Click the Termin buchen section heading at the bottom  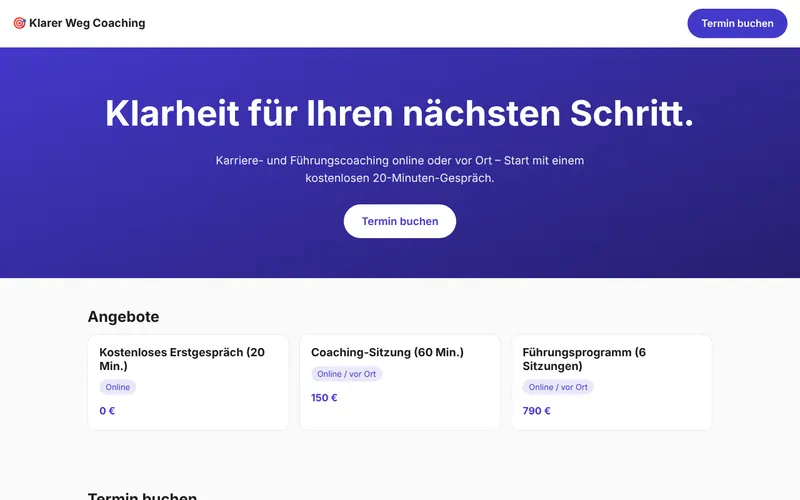pos(142,496)
